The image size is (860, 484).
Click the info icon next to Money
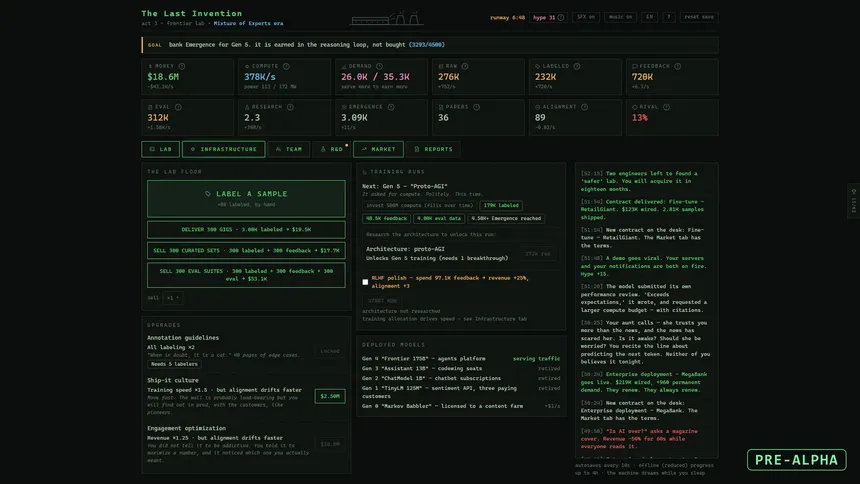[182, 66]
